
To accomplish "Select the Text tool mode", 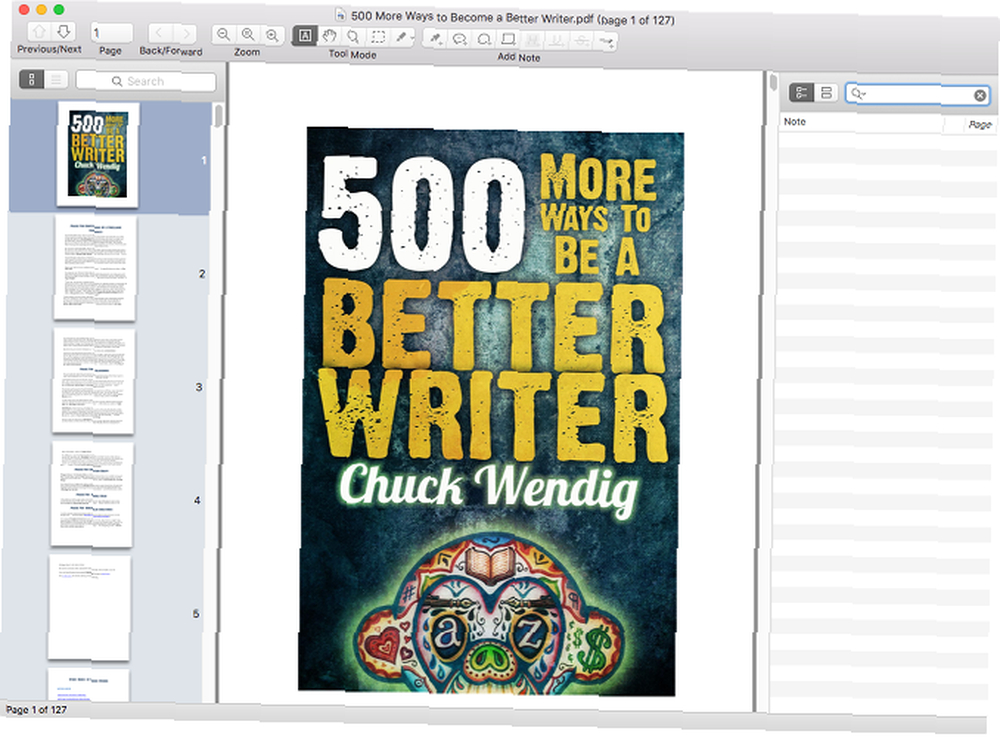I will [305, 36].
